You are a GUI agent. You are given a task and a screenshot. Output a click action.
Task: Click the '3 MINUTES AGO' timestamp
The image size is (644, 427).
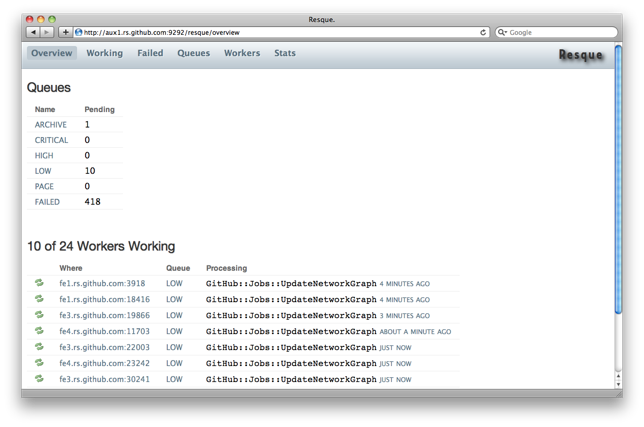click(x=405, y=316)
